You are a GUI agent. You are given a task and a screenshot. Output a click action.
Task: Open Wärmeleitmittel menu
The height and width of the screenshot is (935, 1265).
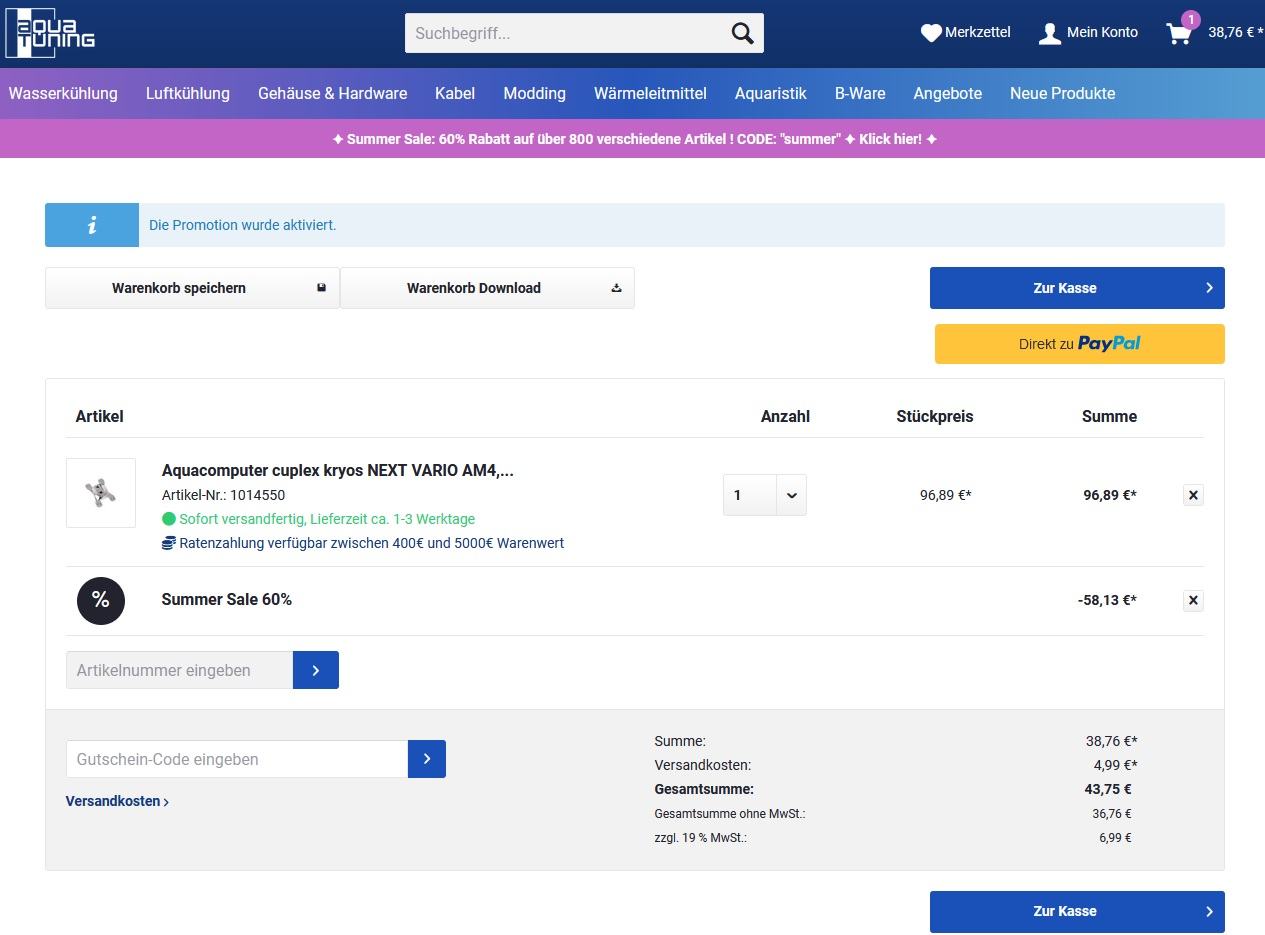pos(650,93)
